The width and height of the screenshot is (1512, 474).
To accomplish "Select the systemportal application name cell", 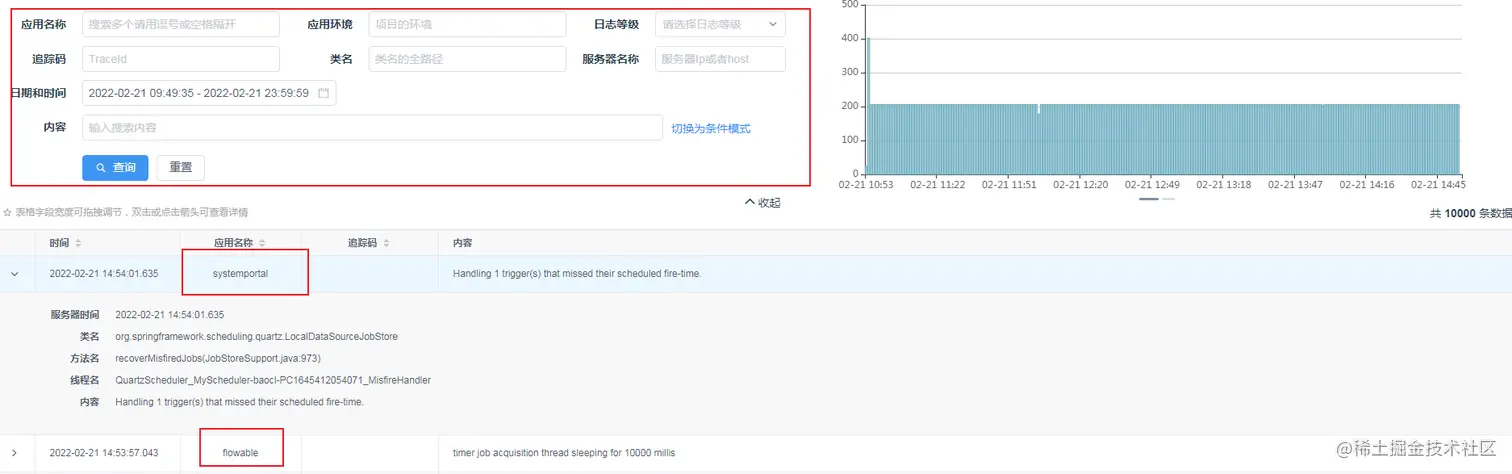I will point(240,273).
